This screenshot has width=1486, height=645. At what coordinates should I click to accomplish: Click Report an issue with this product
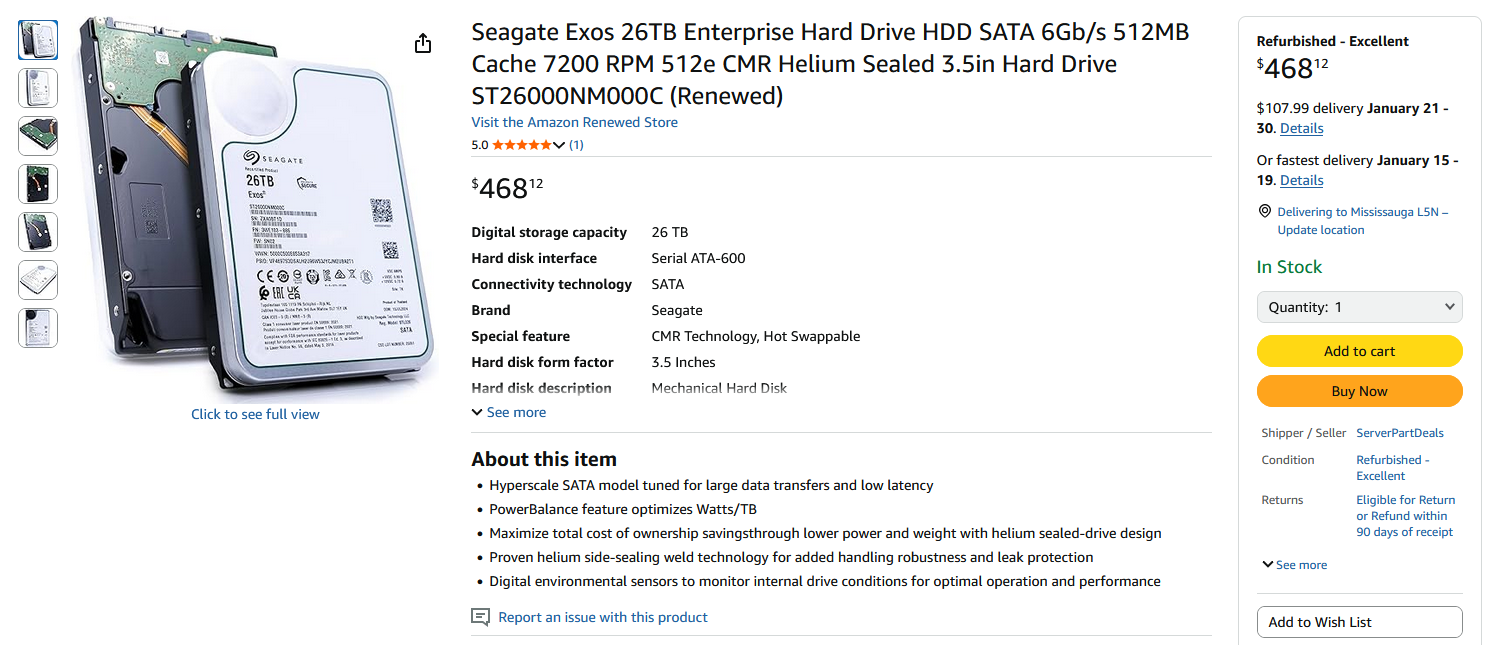602,617
